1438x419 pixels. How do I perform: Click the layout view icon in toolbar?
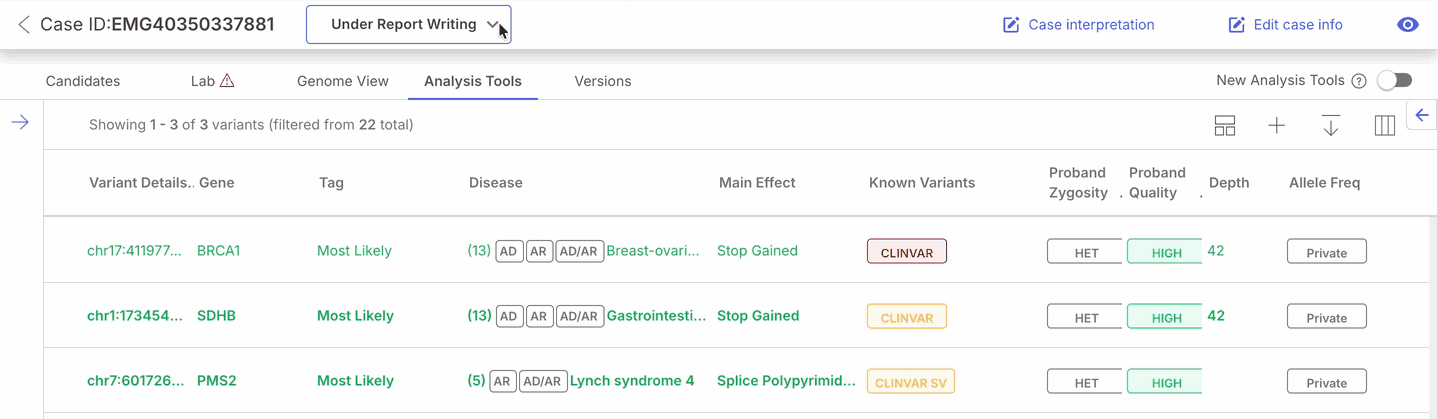(x=1225, y=126)
